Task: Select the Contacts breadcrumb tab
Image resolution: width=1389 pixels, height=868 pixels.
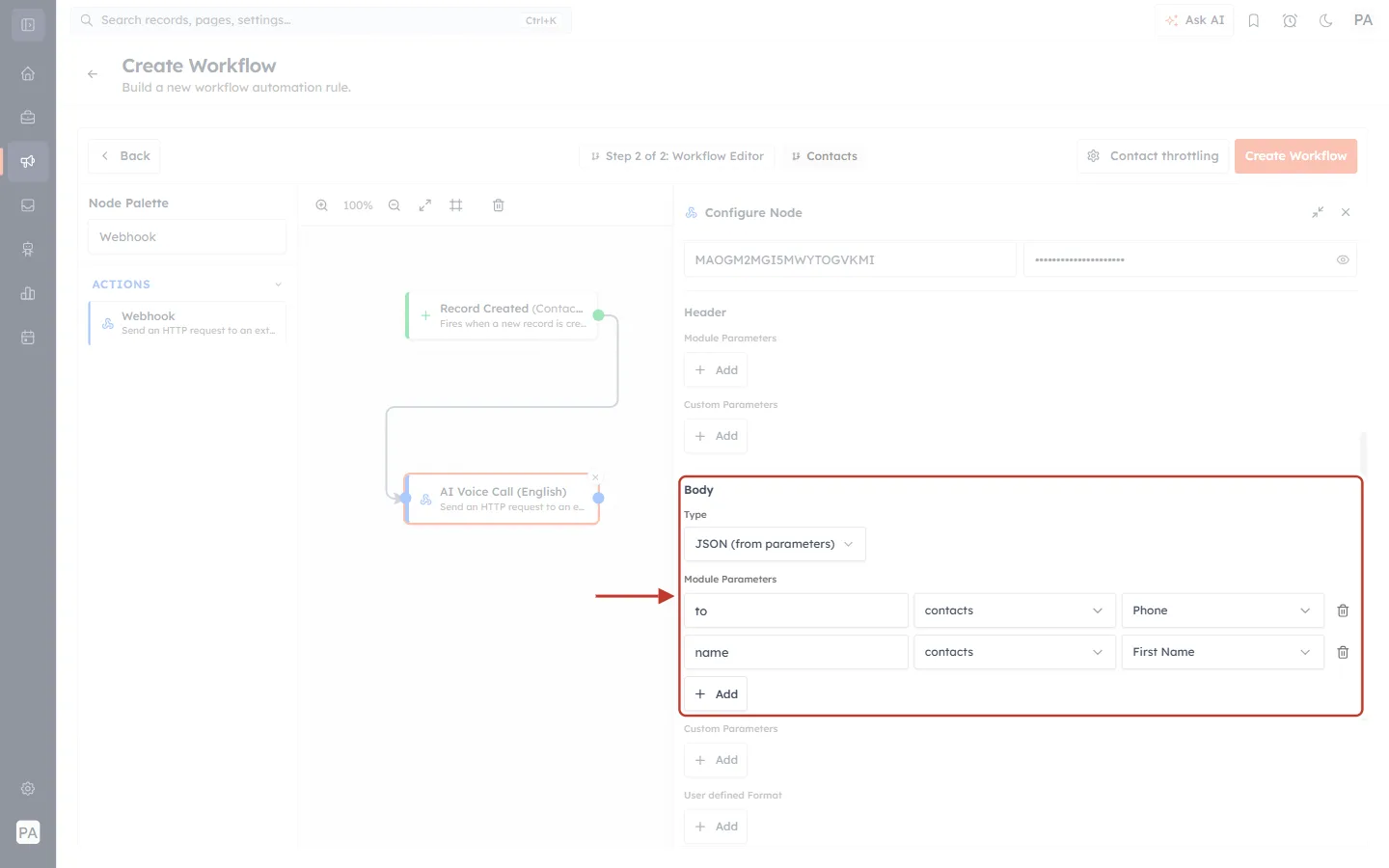Action: (824, 156)
